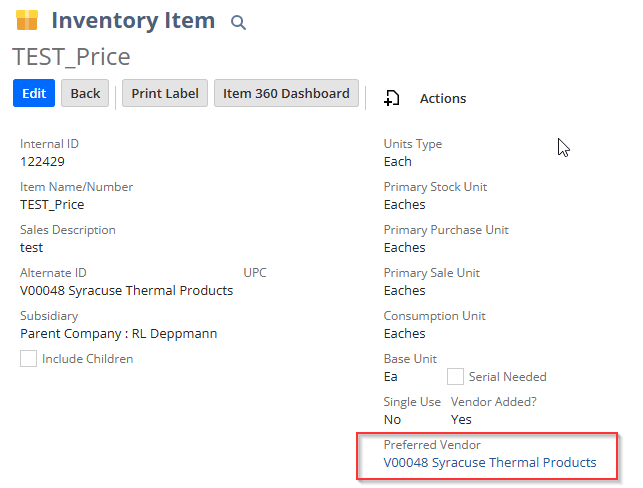Click the Print Label button
Screen dimensions: 643x488
pyautogui.click(x=165, y=93)
